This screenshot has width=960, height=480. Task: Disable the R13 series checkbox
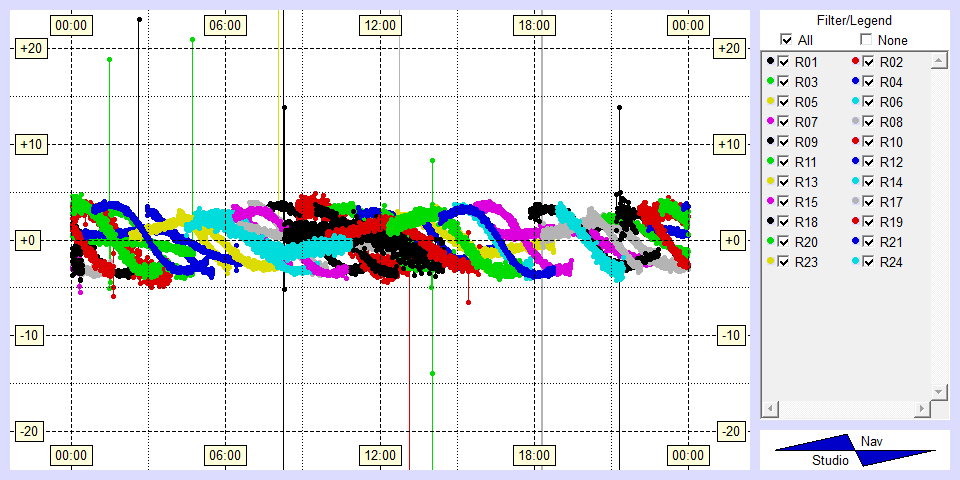pyautogui.click(x=784, y=182)
